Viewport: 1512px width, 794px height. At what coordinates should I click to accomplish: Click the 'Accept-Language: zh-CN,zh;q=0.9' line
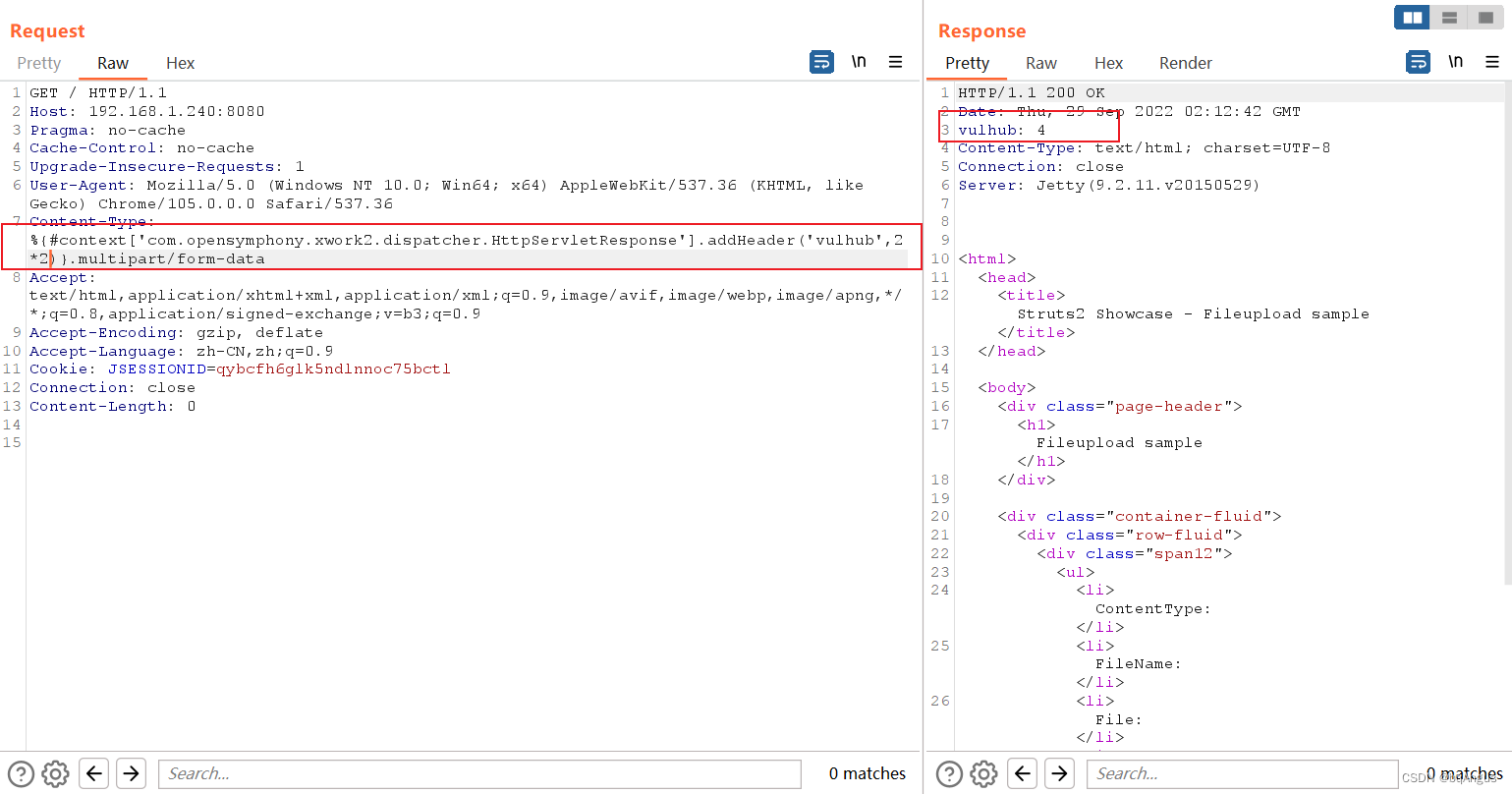[182, 352]
